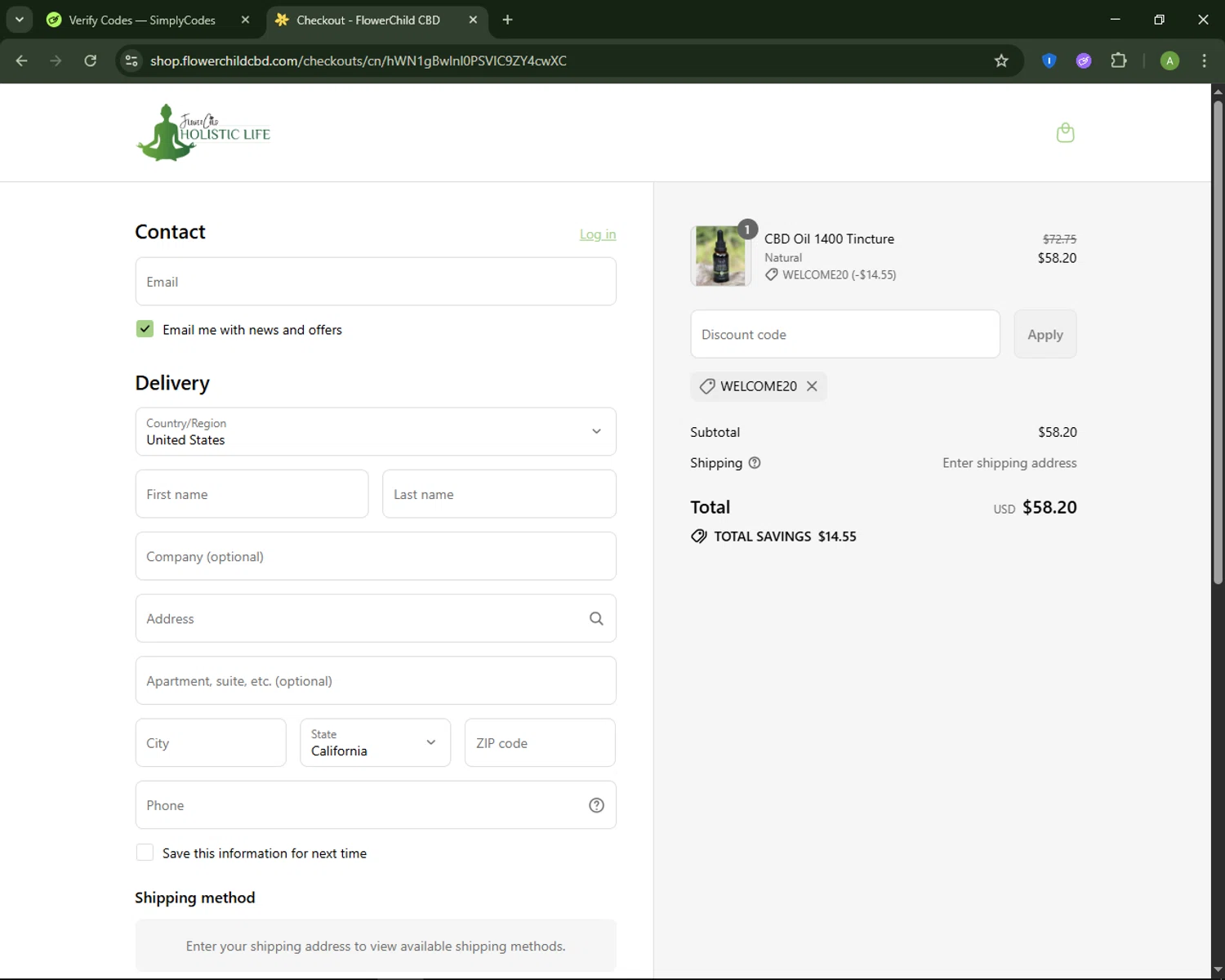
Task: Click the Email input field
Action: [x=376, y=282]
